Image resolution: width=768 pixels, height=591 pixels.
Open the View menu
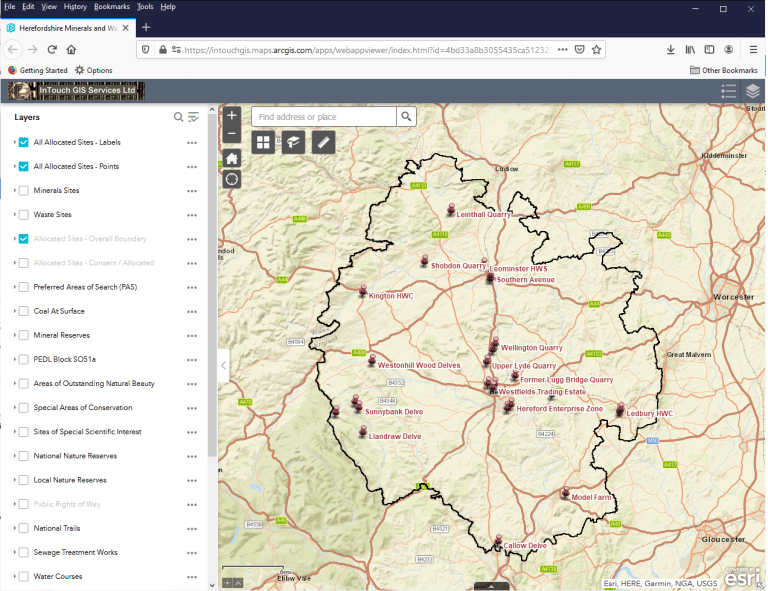pos(49,7)
